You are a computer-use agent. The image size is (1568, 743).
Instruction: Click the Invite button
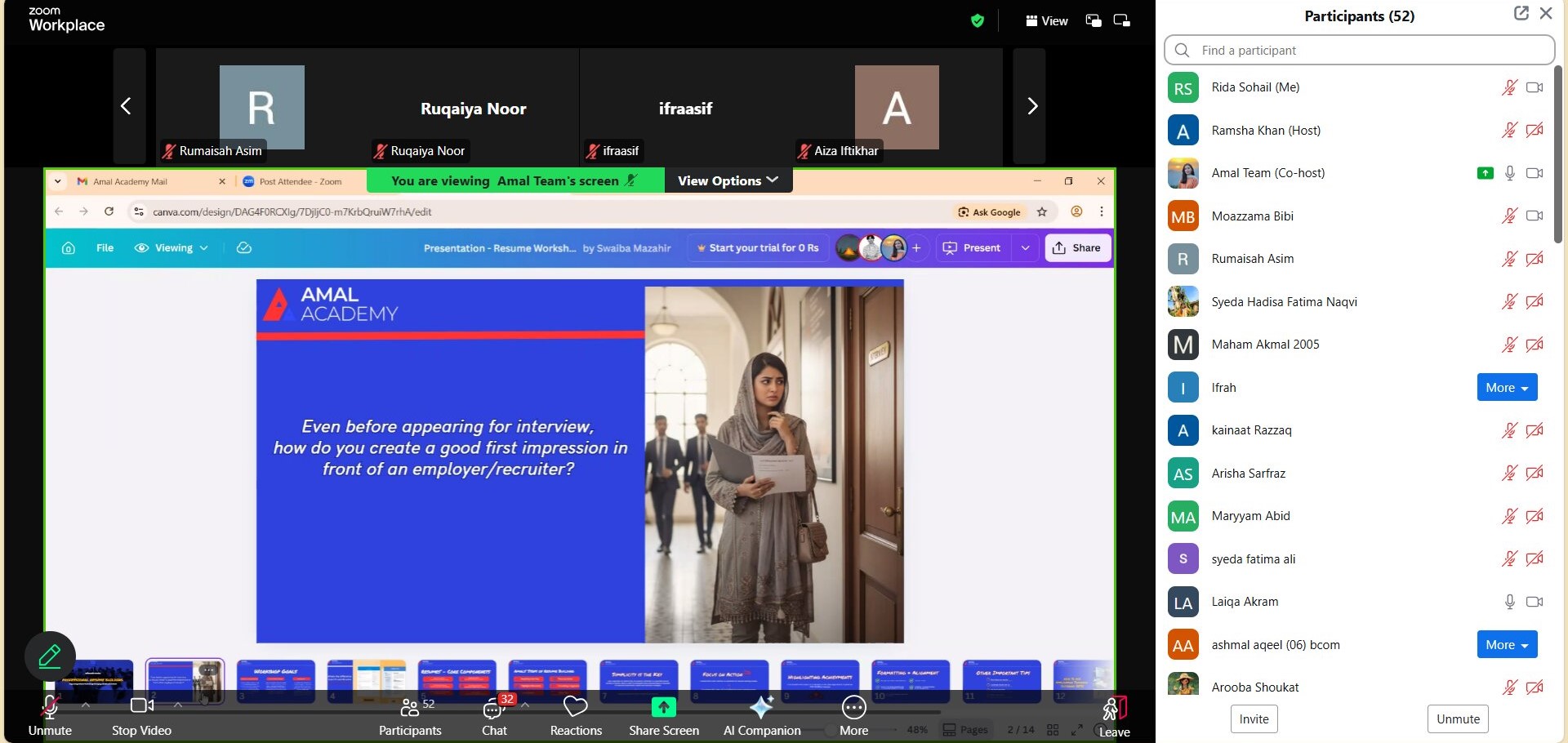tap(1254, 719)
